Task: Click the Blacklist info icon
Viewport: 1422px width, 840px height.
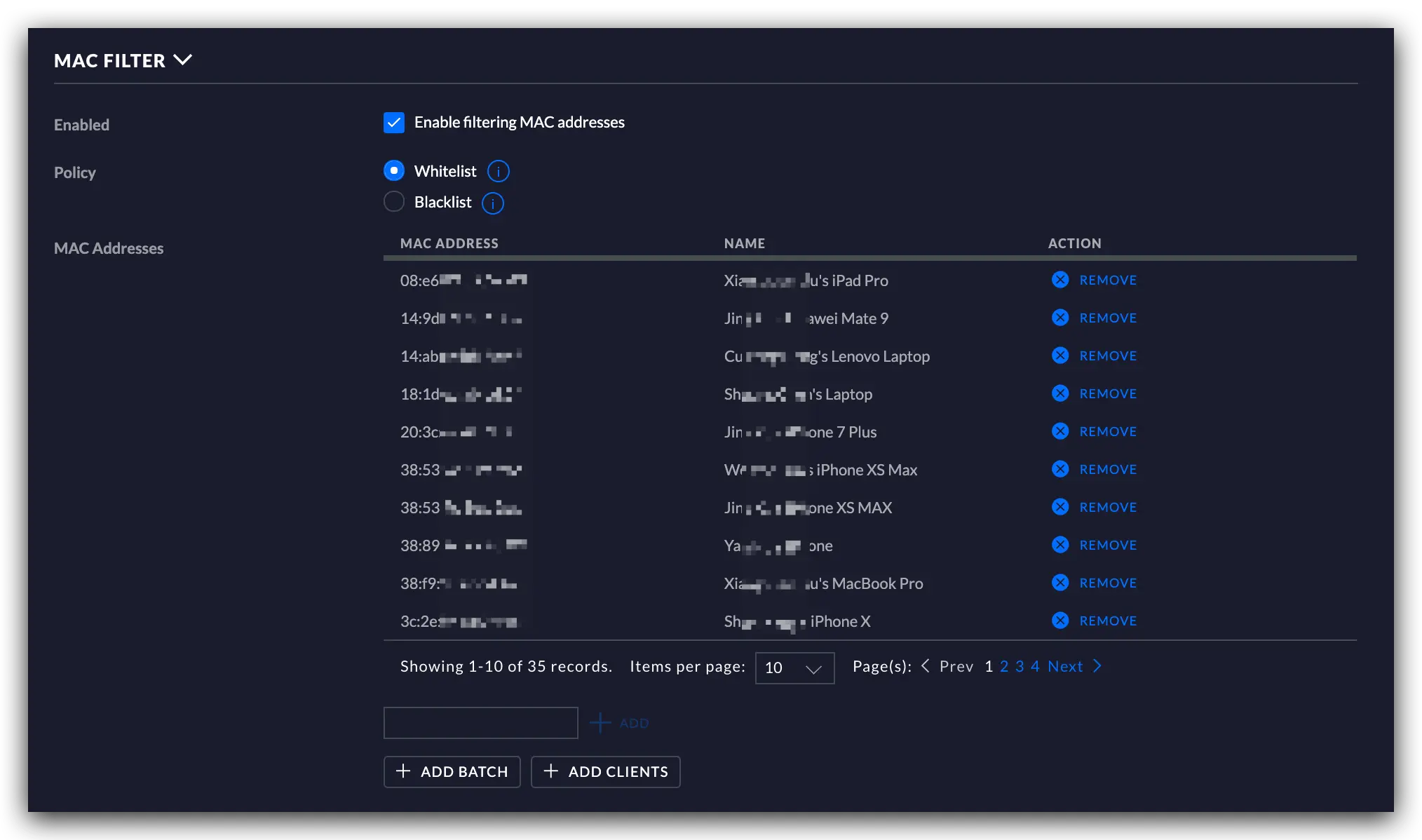Action: tap(493, 203)
